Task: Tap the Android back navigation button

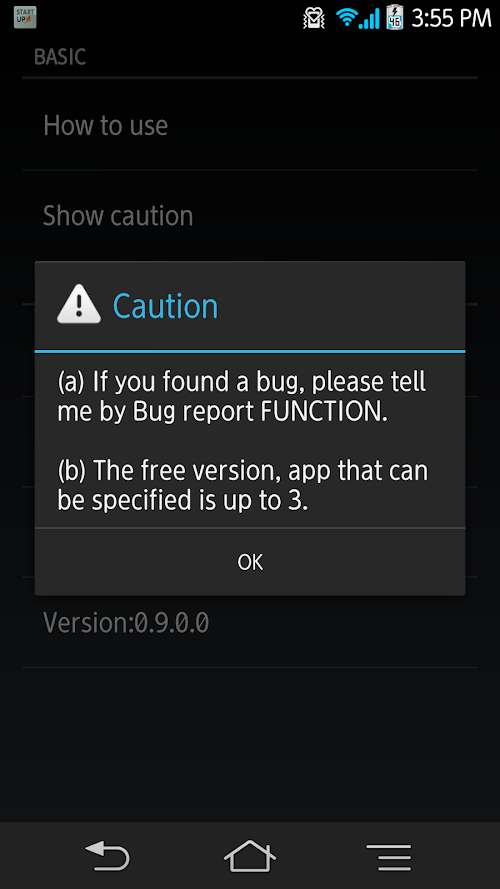Action: pos(107,856)
